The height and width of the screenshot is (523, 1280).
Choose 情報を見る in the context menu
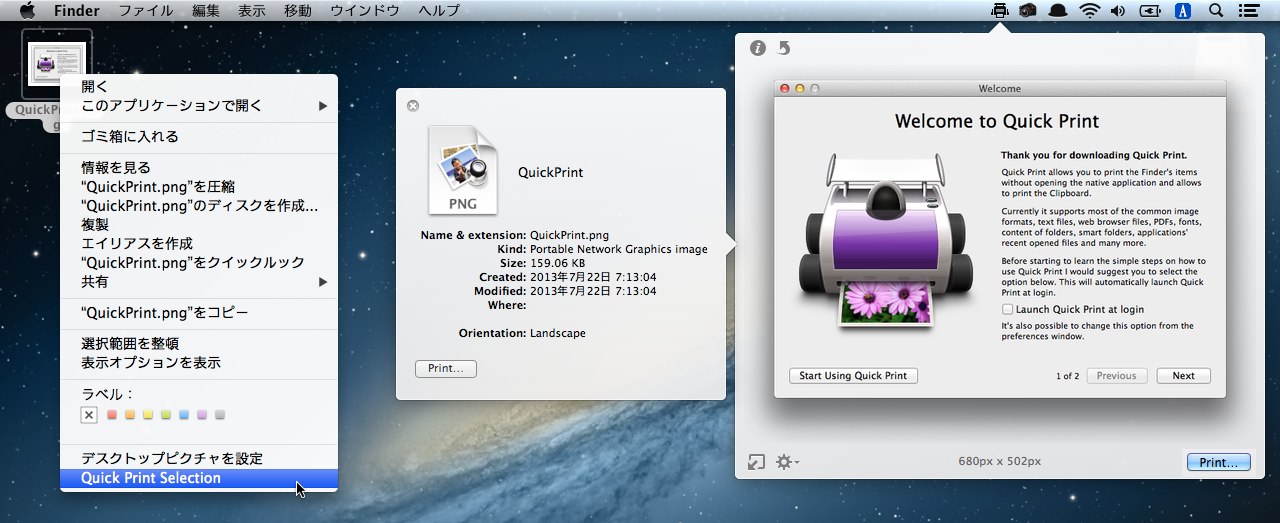pos(199,168)
